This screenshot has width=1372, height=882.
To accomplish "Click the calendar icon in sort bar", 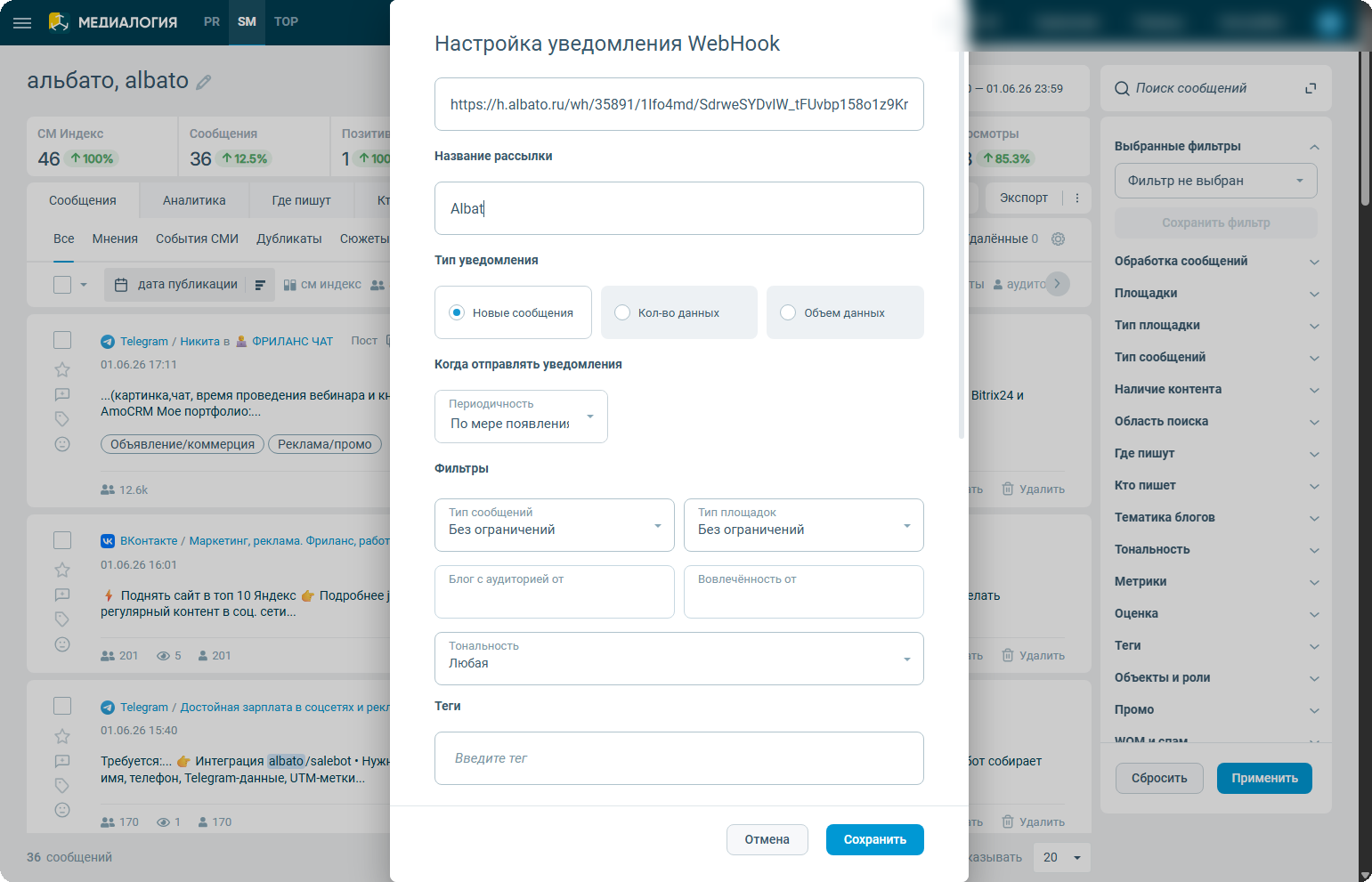I will [x=122, y=285].
